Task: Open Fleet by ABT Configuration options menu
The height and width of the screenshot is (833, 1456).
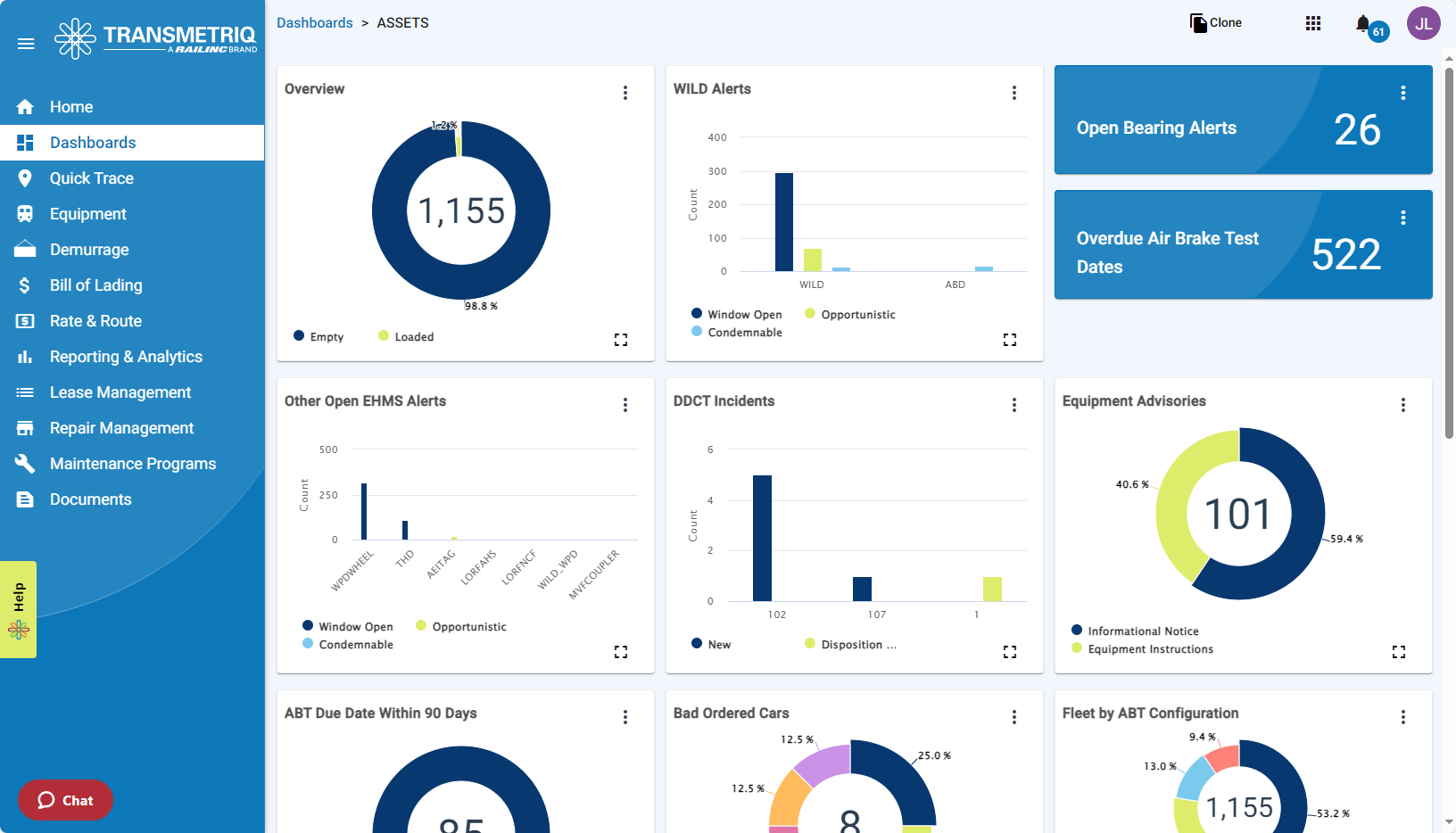Action: coord(1403,717)
